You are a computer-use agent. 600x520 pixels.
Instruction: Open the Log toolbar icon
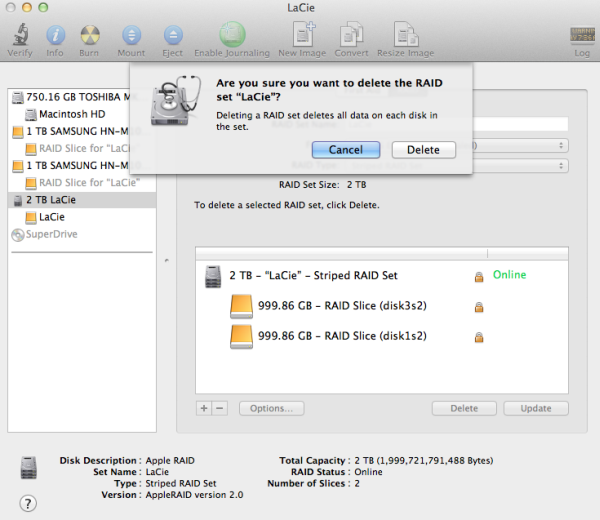coord(582,34)
